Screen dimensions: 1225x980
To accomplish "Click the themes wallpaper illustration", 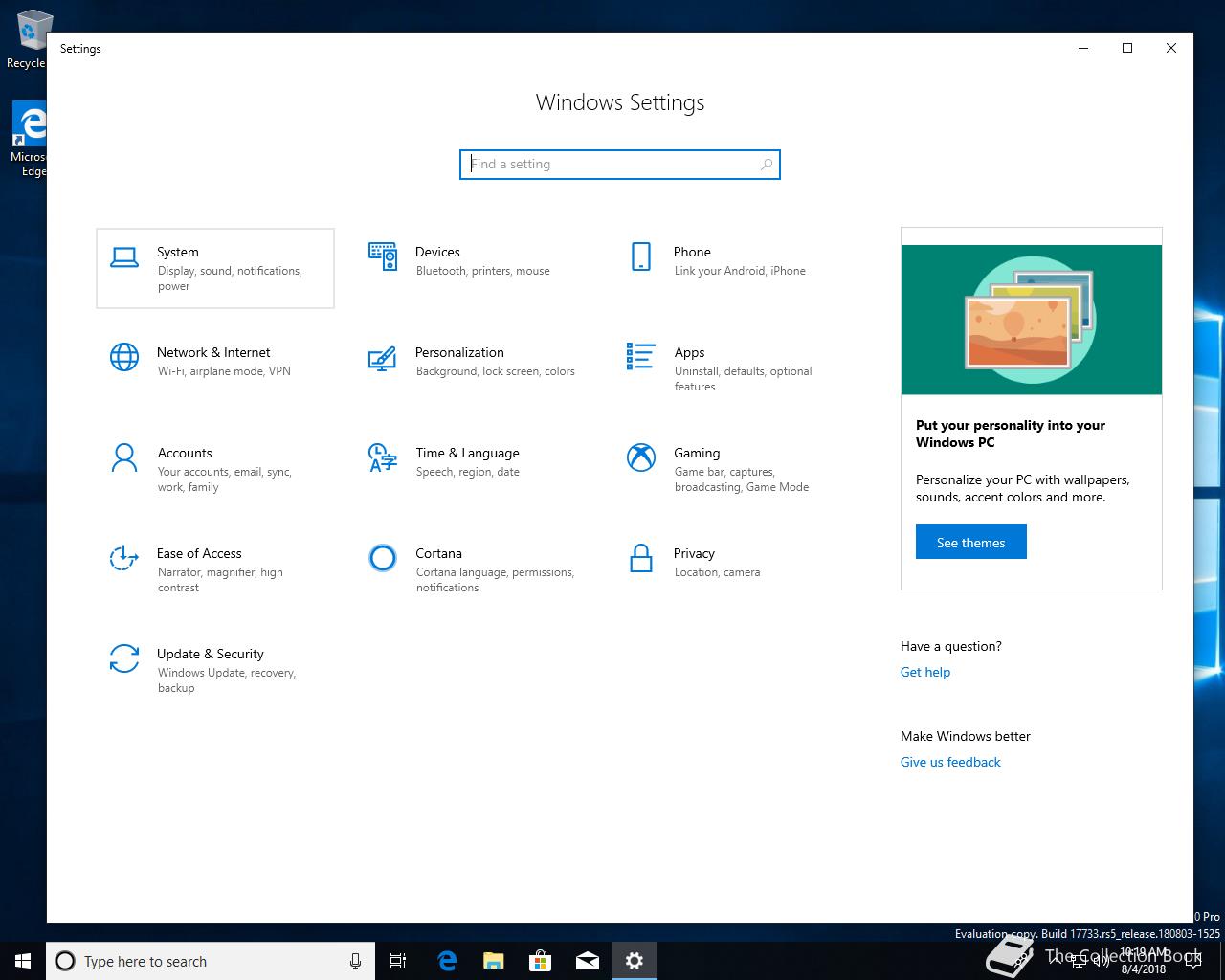I will 1032,320.
